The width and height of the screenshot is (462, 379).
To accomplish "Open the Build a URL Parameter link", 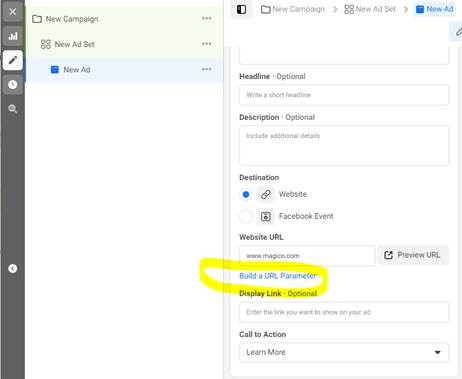I will tap(278, 276).
